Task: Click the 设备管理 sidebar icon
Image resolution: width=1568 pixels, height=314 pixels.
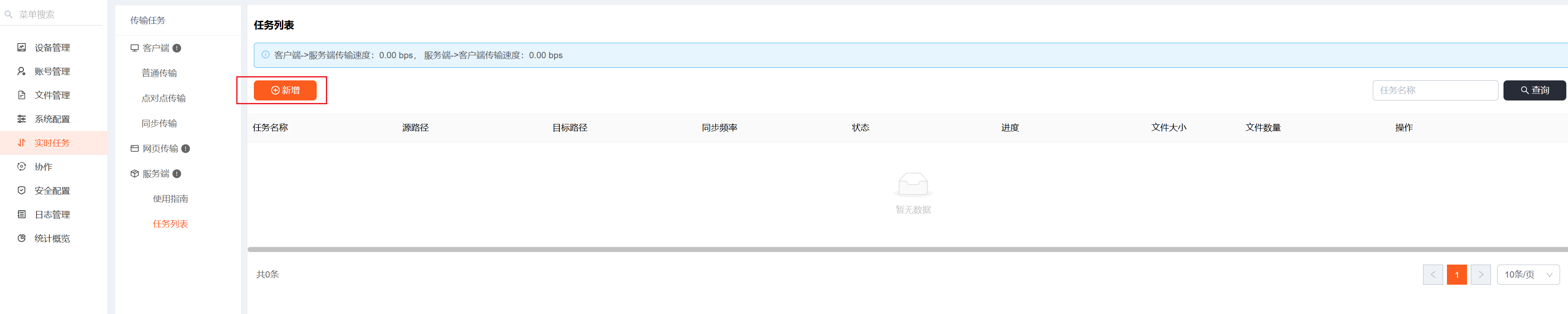Action: (x=21, y=47)
